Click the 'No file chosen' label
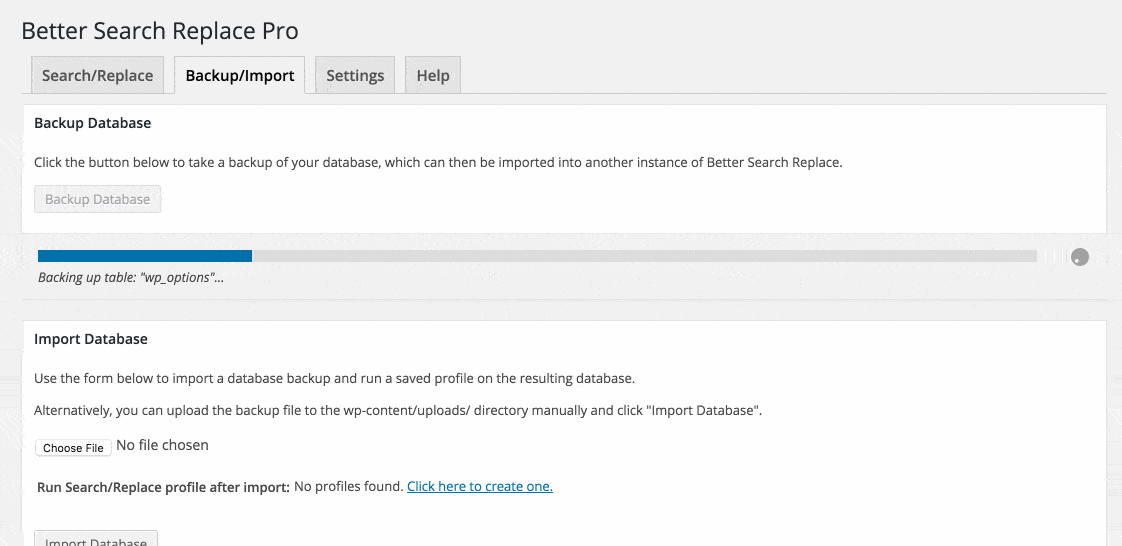Image resolution: width=1122 pixels, height=546 pixels. [162, 445]
